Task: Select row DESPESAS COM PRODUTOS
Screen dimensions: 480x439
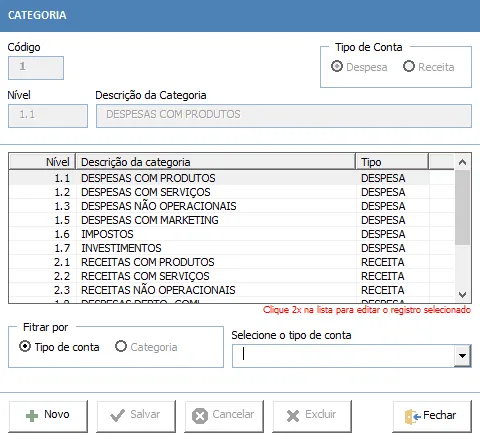Action: tap(232, 178)
